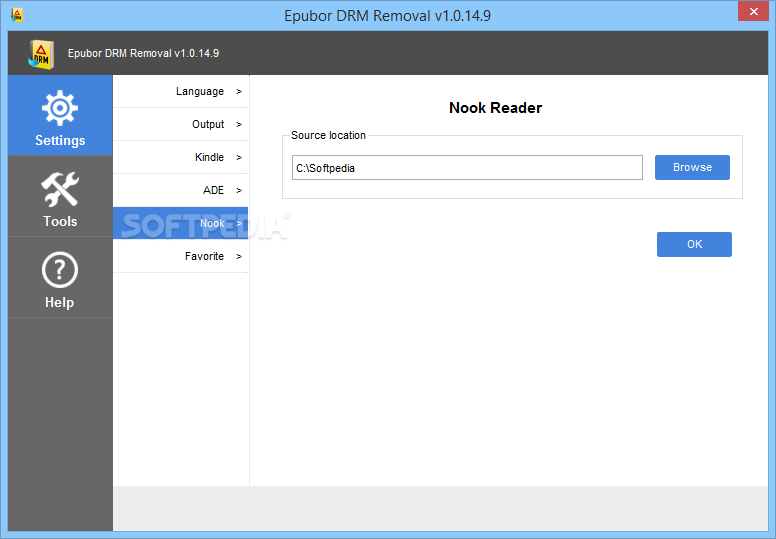
Task: Expand the ADE chevron arrow
Action: pyautogui.click(x=239, y=191)
